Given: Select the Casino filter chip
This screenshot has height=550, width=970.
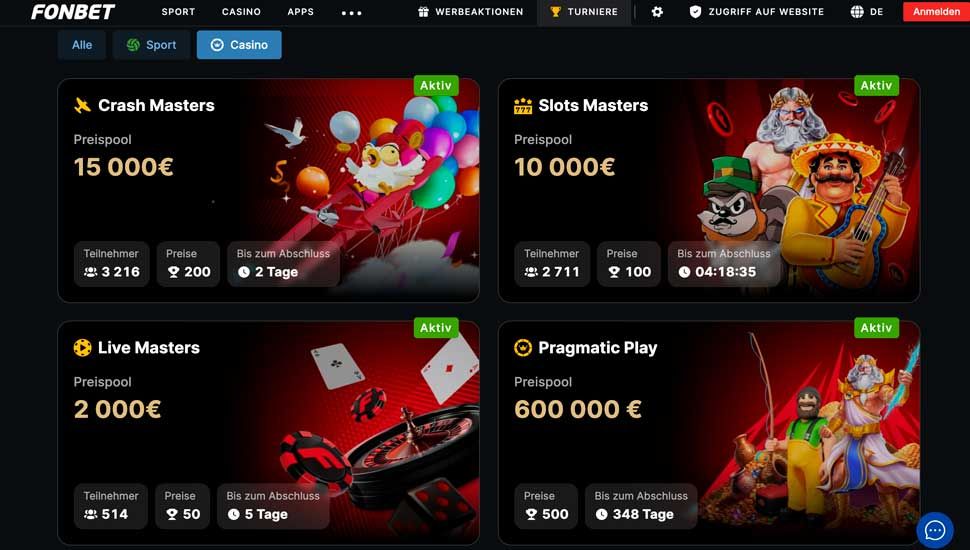Looking at the screenshot, I should (x=239, y=45).
